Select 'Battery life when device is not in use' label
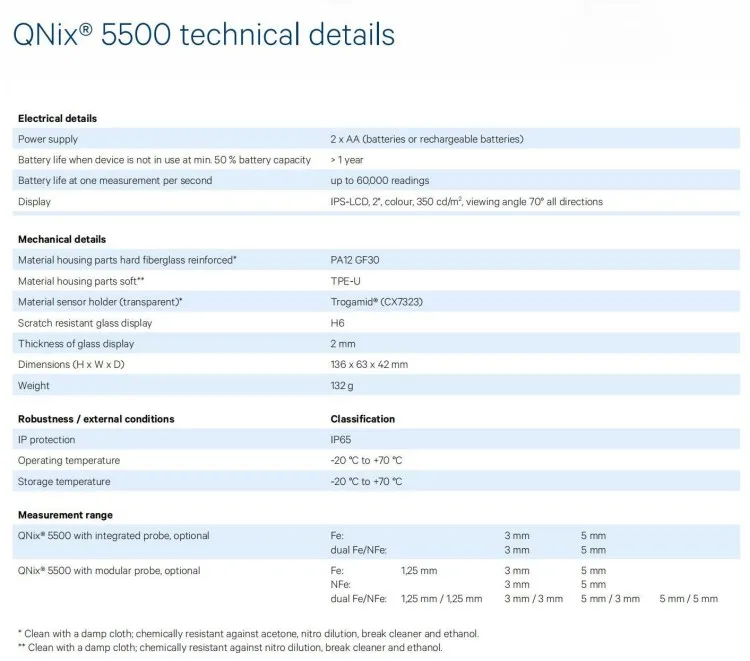The image size is (750, 661). click(165, 160)
